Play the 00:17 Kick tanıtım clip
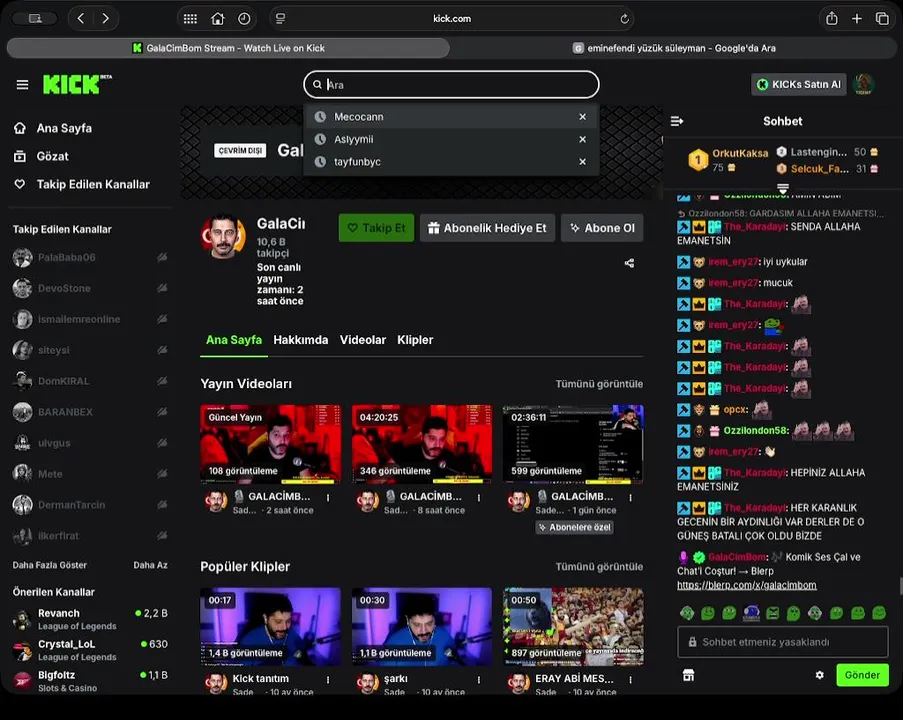Viewport: 903px width, 720px height. pos(270,626)
